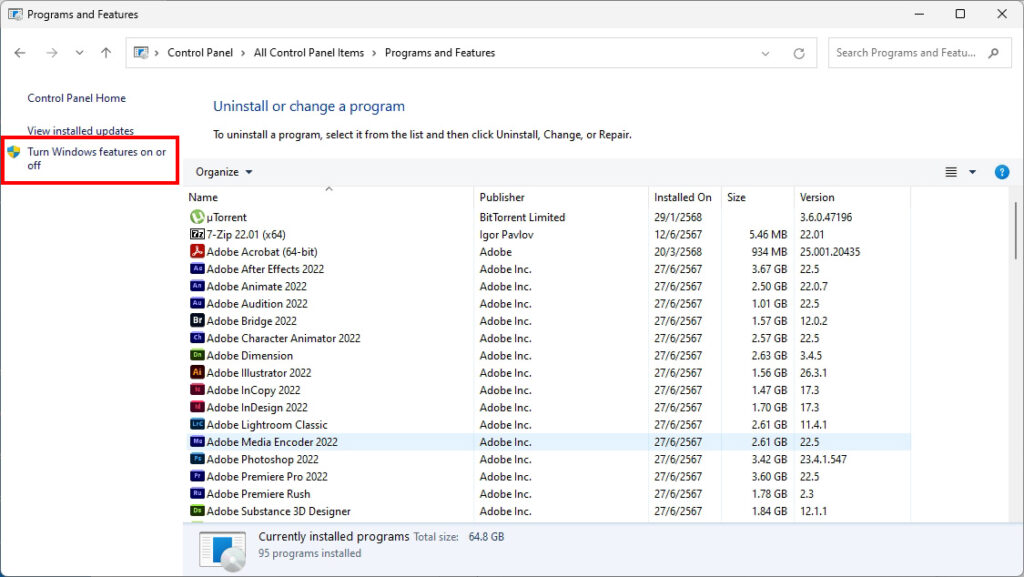Image resolution: width=1024 pixels, height=577 pixels.
Task: Expand the chevron after Control Panel breadcrumb
Action: (243, 54)
